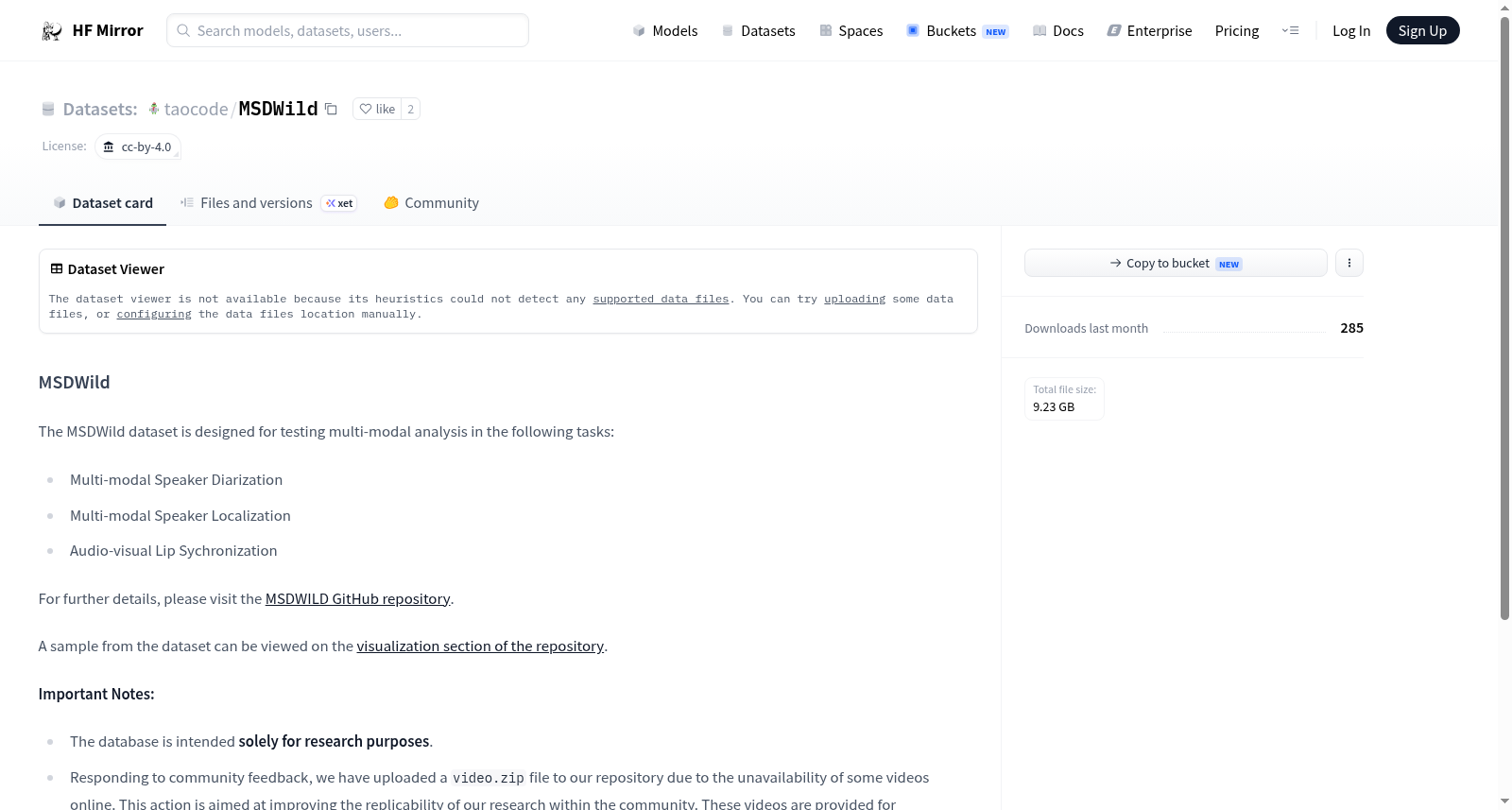Screen dimensions: 1512x810
Task: Click the MSDWild dataset name
Action: [278, 109]
